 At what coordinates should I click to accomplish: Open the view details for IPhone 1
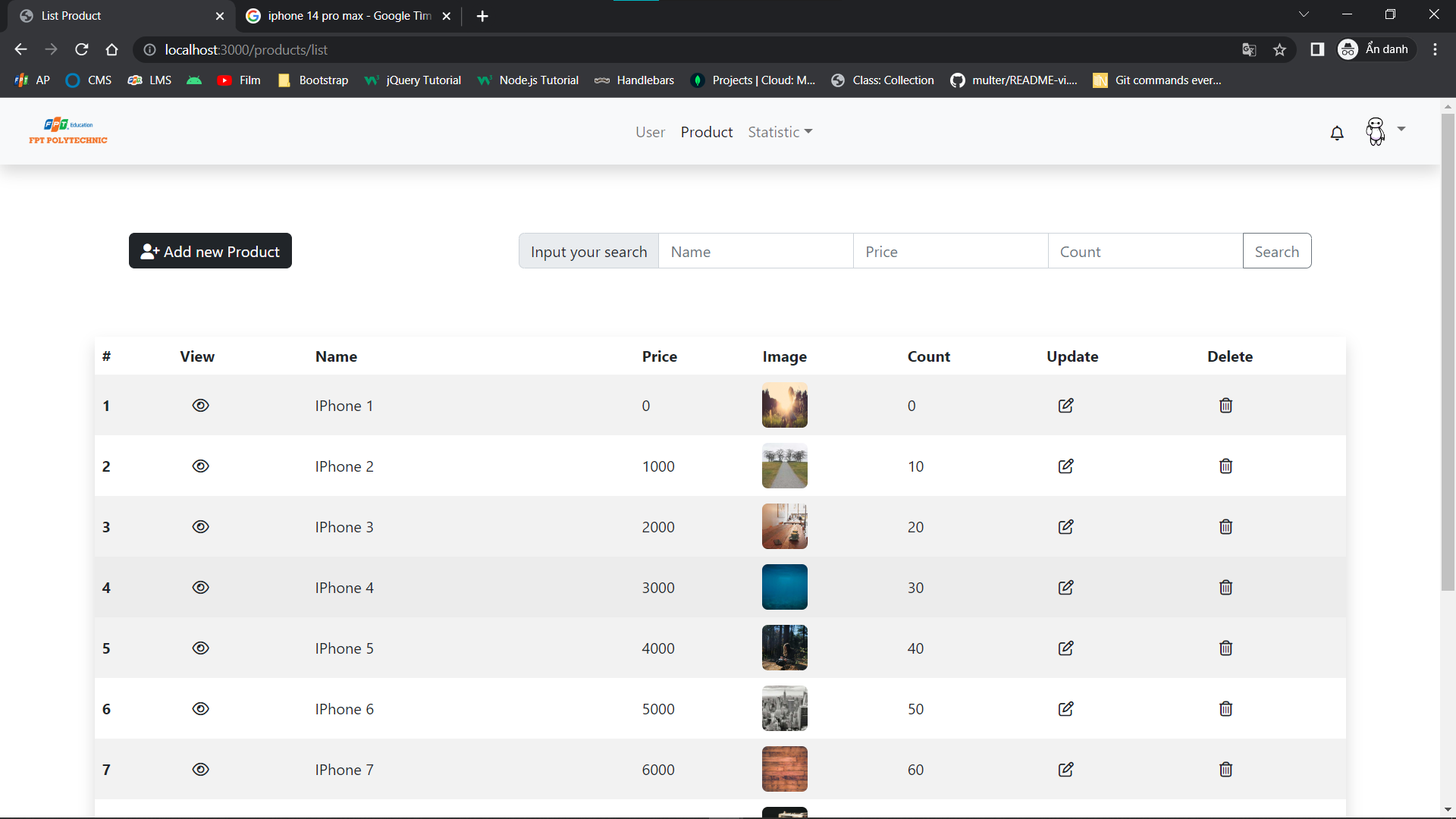[200, 405]
